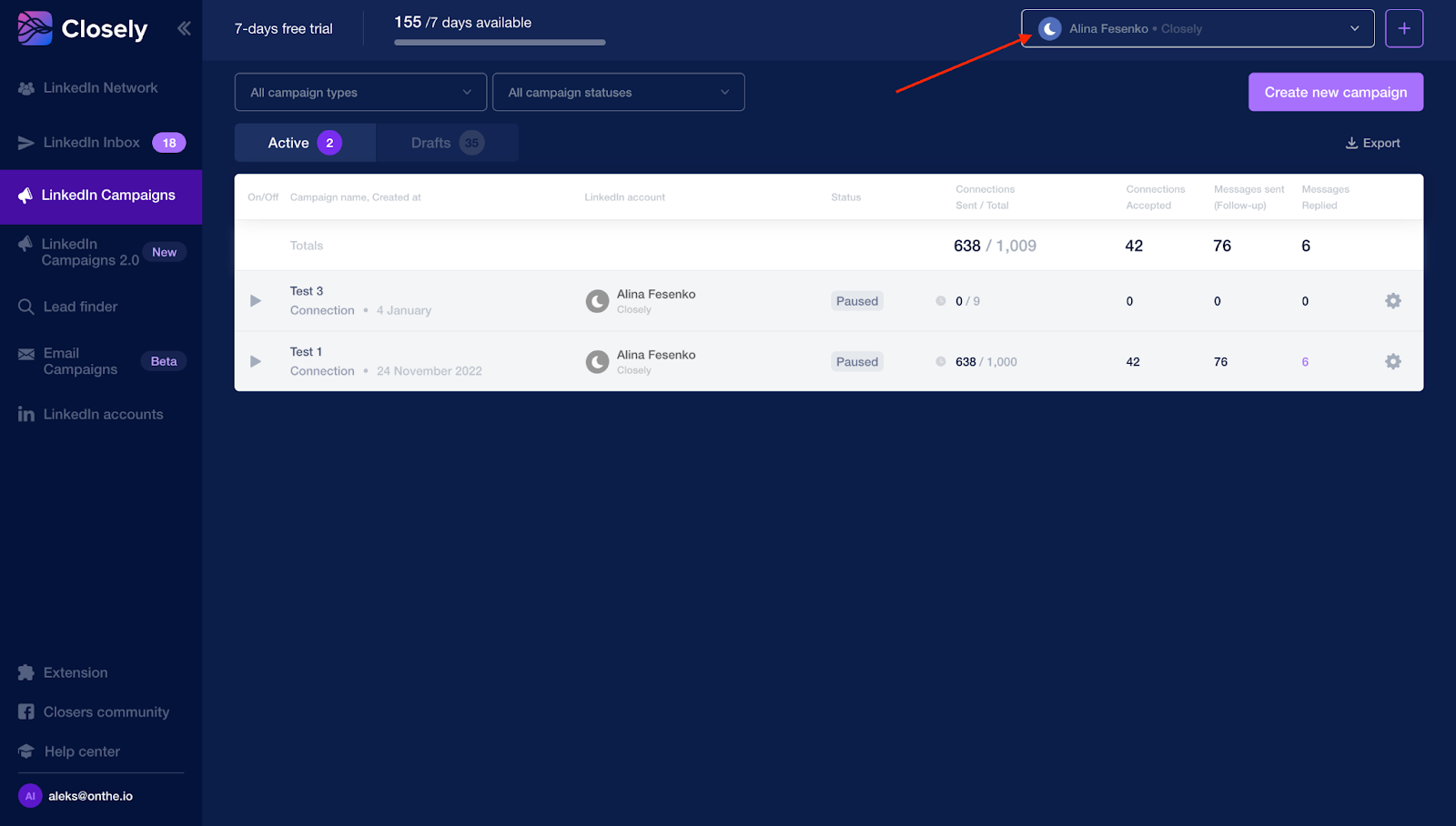Click the LinkedIn Campaigns megaphone icon
The width and height of the screenshot is (1456, 826).
pos(25,196)
